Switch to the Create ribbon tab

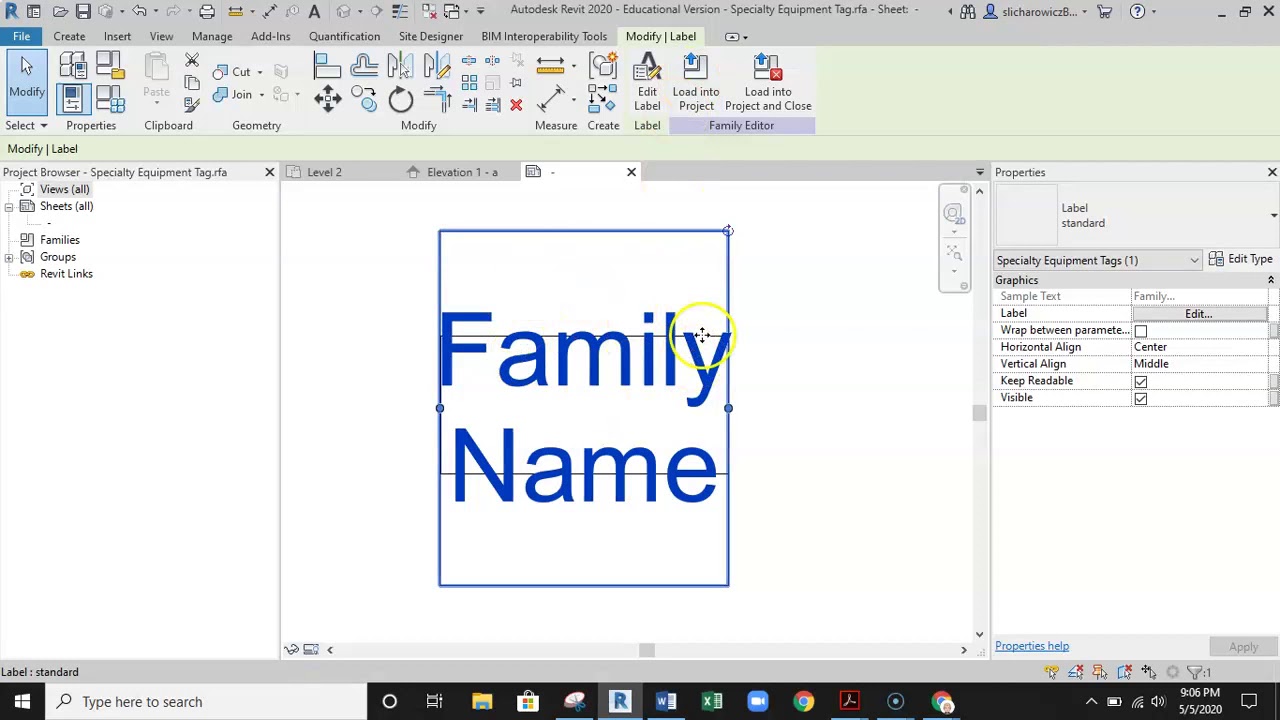click(x=69, y=36)
